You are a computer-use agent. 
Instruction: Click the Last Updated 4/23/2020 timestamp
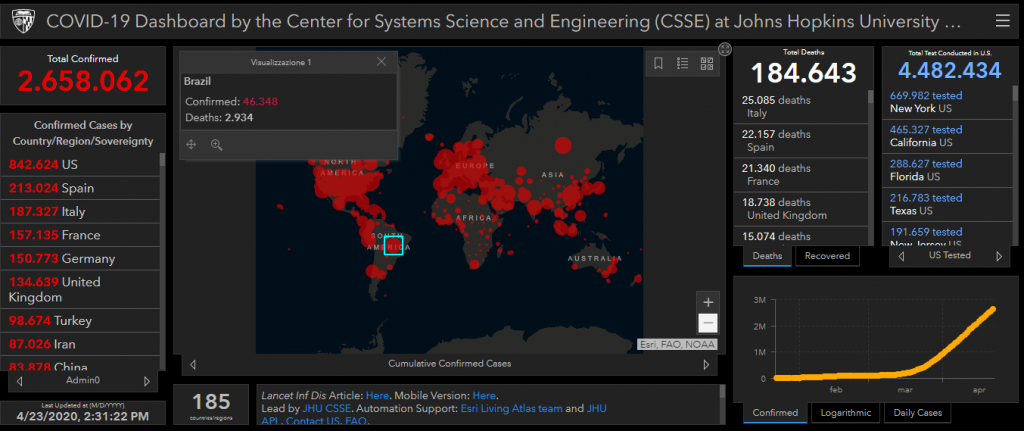[x=82, y=415]
